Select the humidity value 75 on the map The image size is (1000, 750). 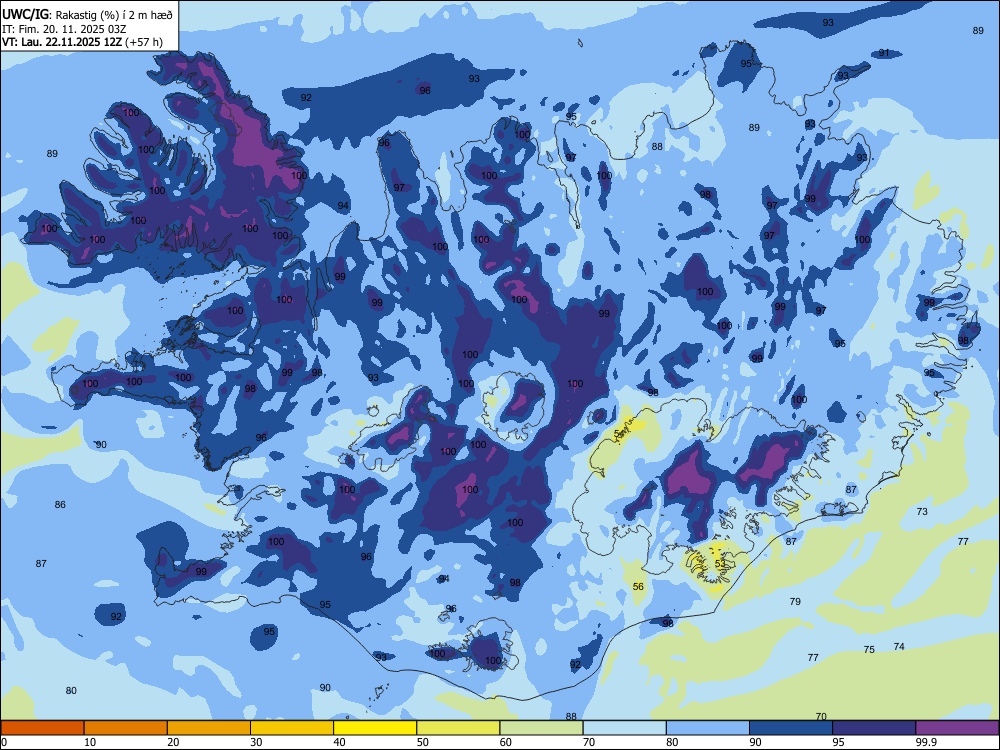coord(869,649)
